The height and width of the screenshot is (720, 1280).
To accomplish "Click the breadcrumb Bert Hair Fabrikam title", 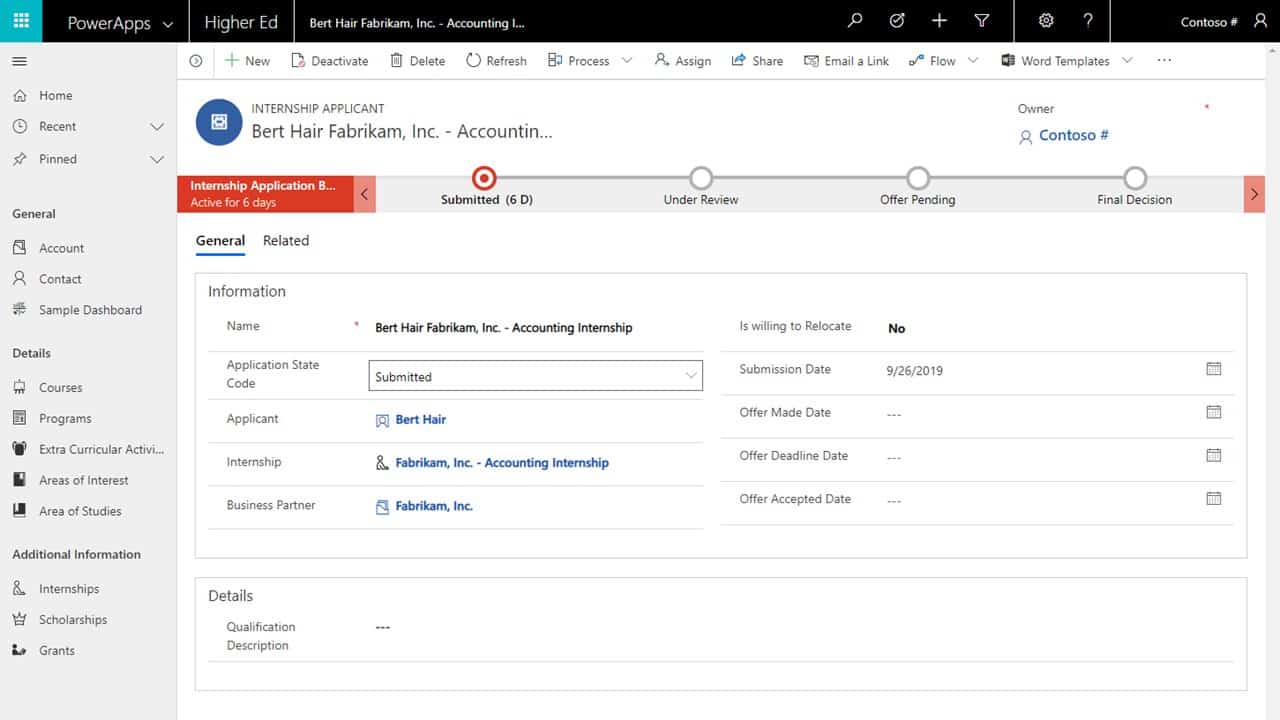I will click(417, 23).
